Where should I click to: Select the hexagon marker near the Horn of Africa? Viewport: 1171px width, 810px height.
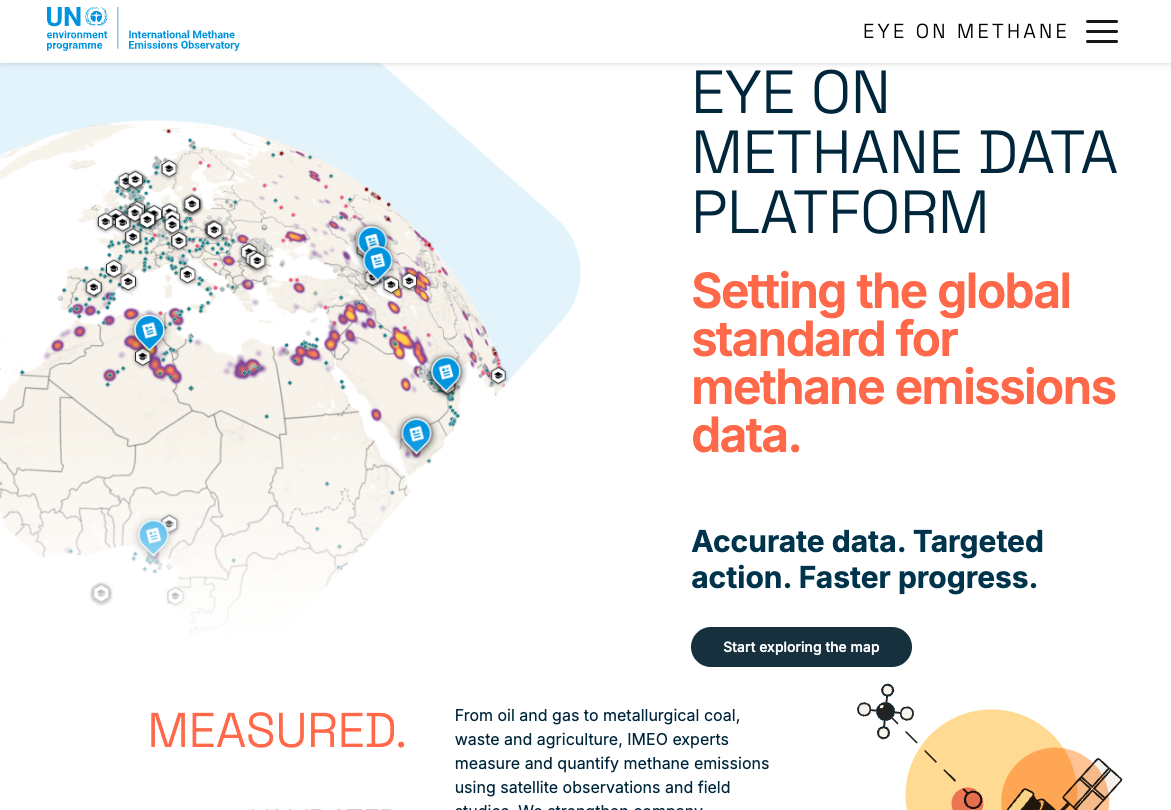pyautogui.click(x=497, y=377)
